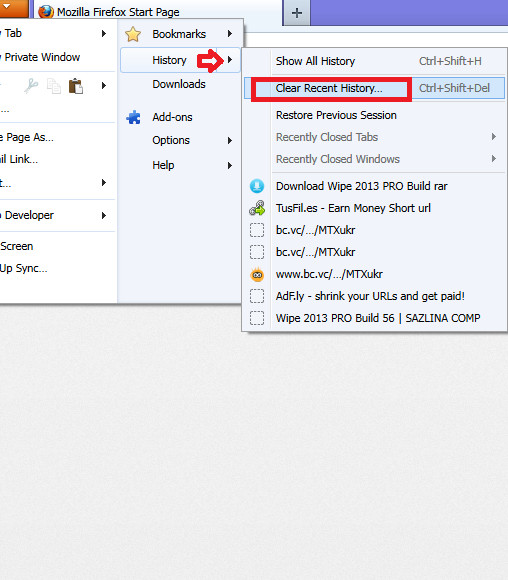Open the History menu item
The width and height of the screenshot is (508, 580).
pos(180,60)
